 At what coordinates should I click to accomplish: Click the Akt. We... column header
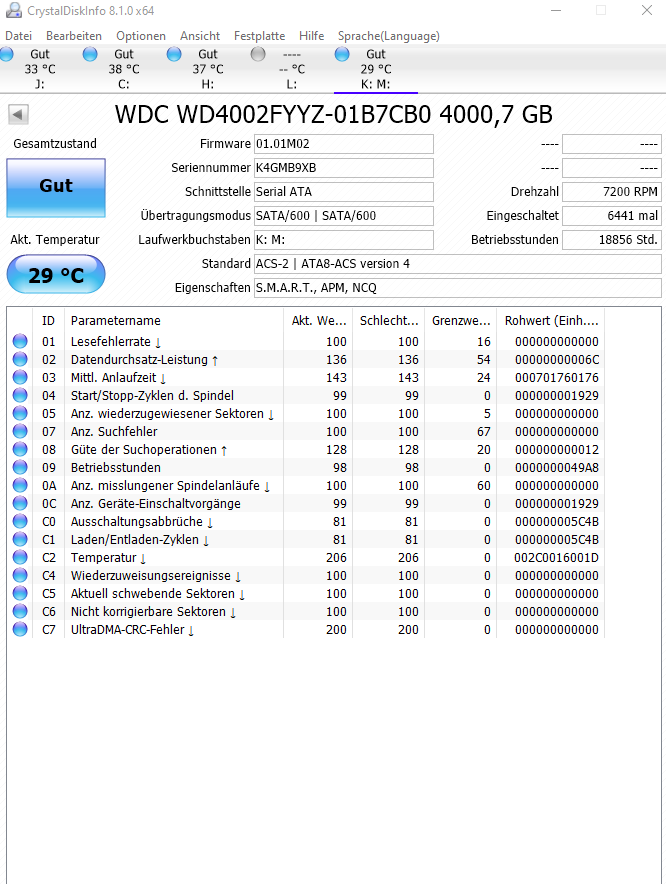318,321
